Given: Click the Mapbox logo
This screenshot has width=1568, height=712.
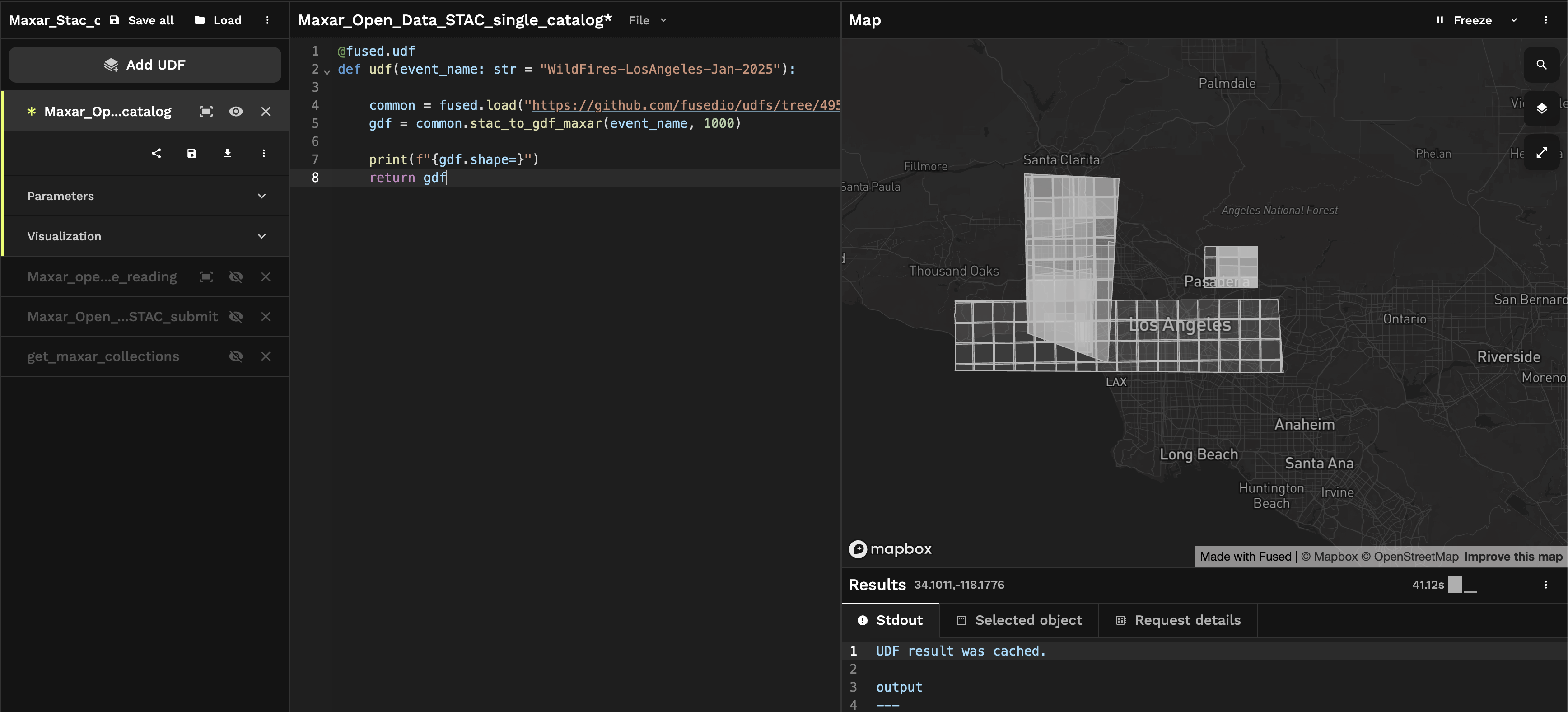Looking at the screenshot, I should pos(890,549).
